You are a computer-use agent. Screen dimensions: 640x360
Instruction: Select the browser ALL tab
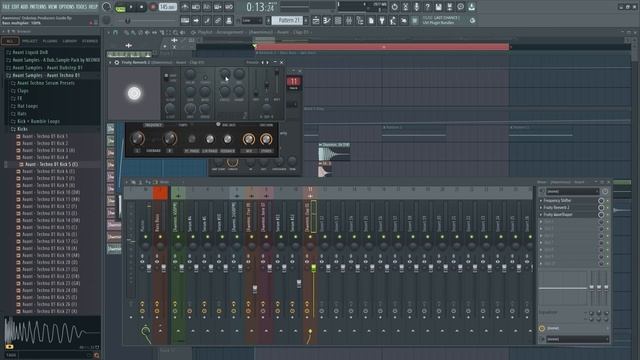(9, 41)
